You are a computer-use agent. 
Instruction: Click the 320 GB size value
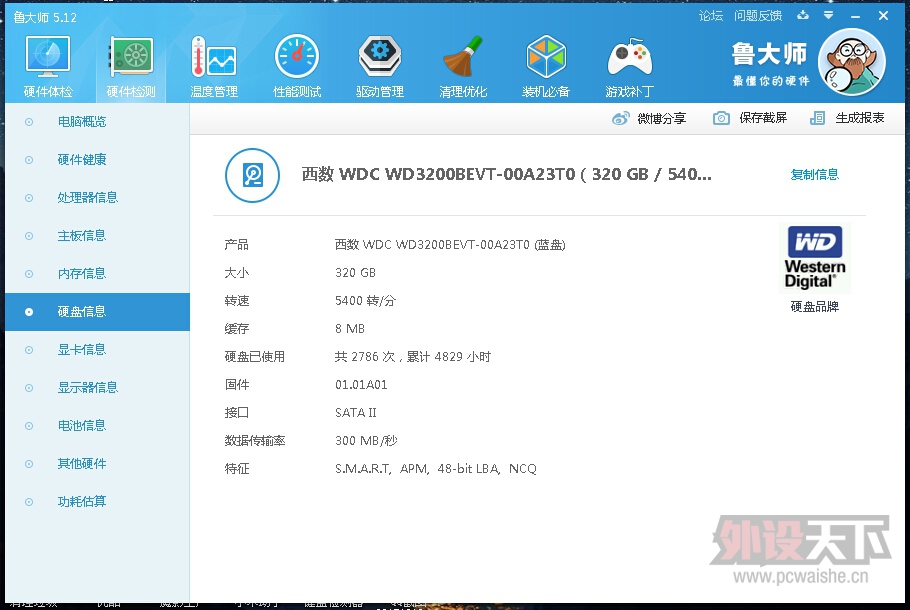[x=355, y=273]
